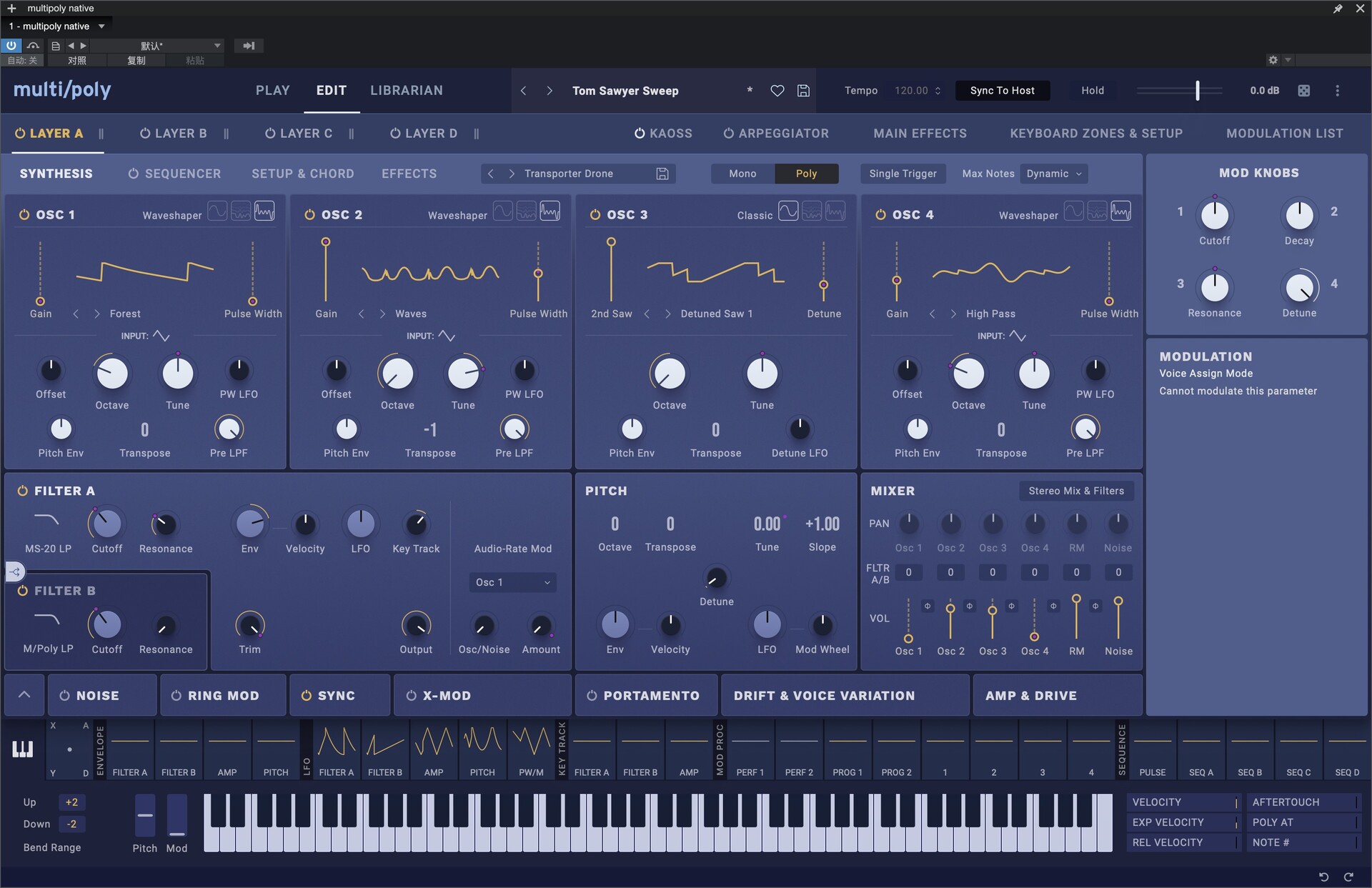This screenshot has width=1372, height=888.
Task: Open SETUP & CHORD tab
Action: (x=303, y=174)
